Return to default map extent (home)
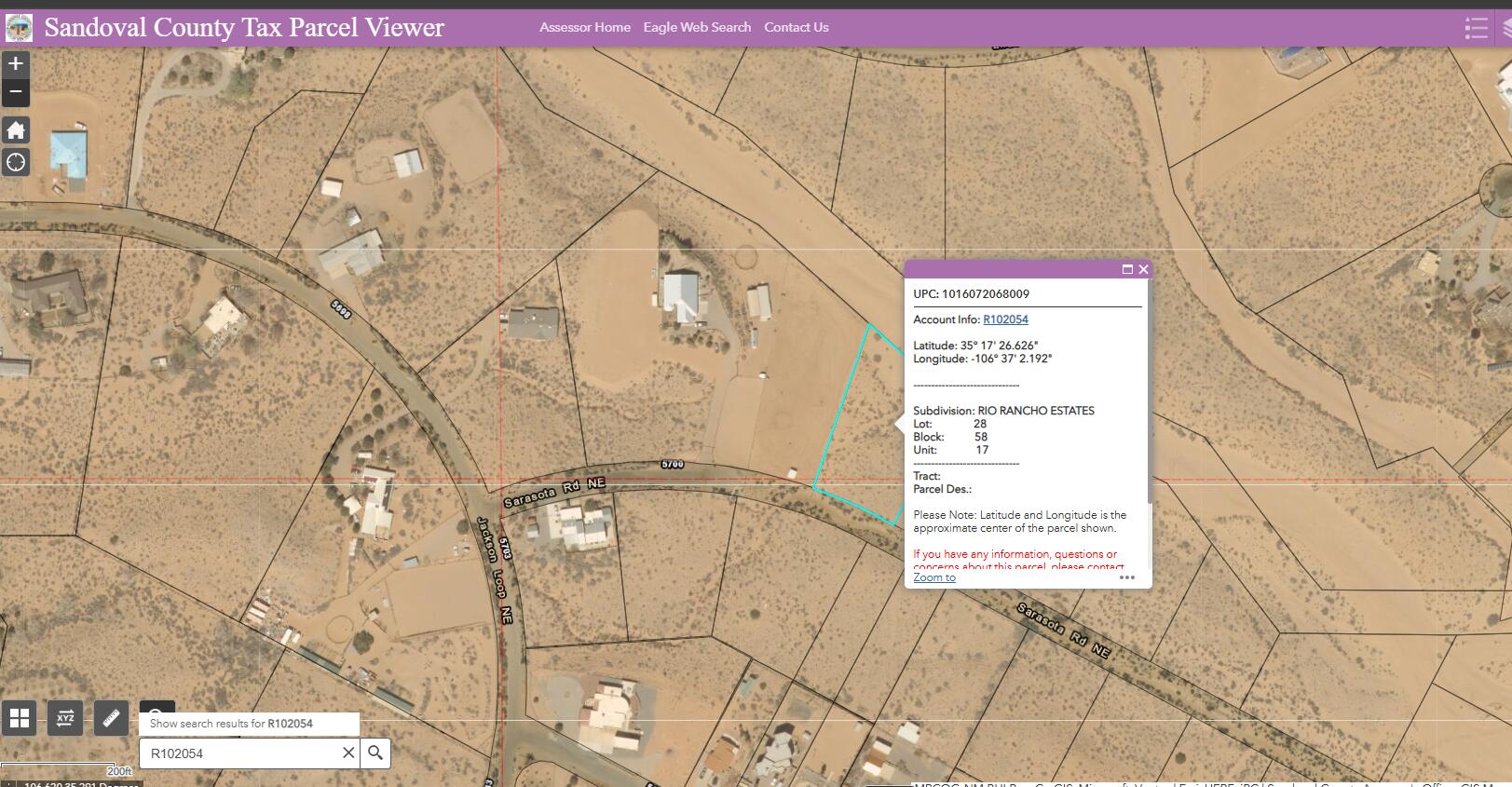The height and width of the screenshot is (787, 1512). tap(16, 130)
